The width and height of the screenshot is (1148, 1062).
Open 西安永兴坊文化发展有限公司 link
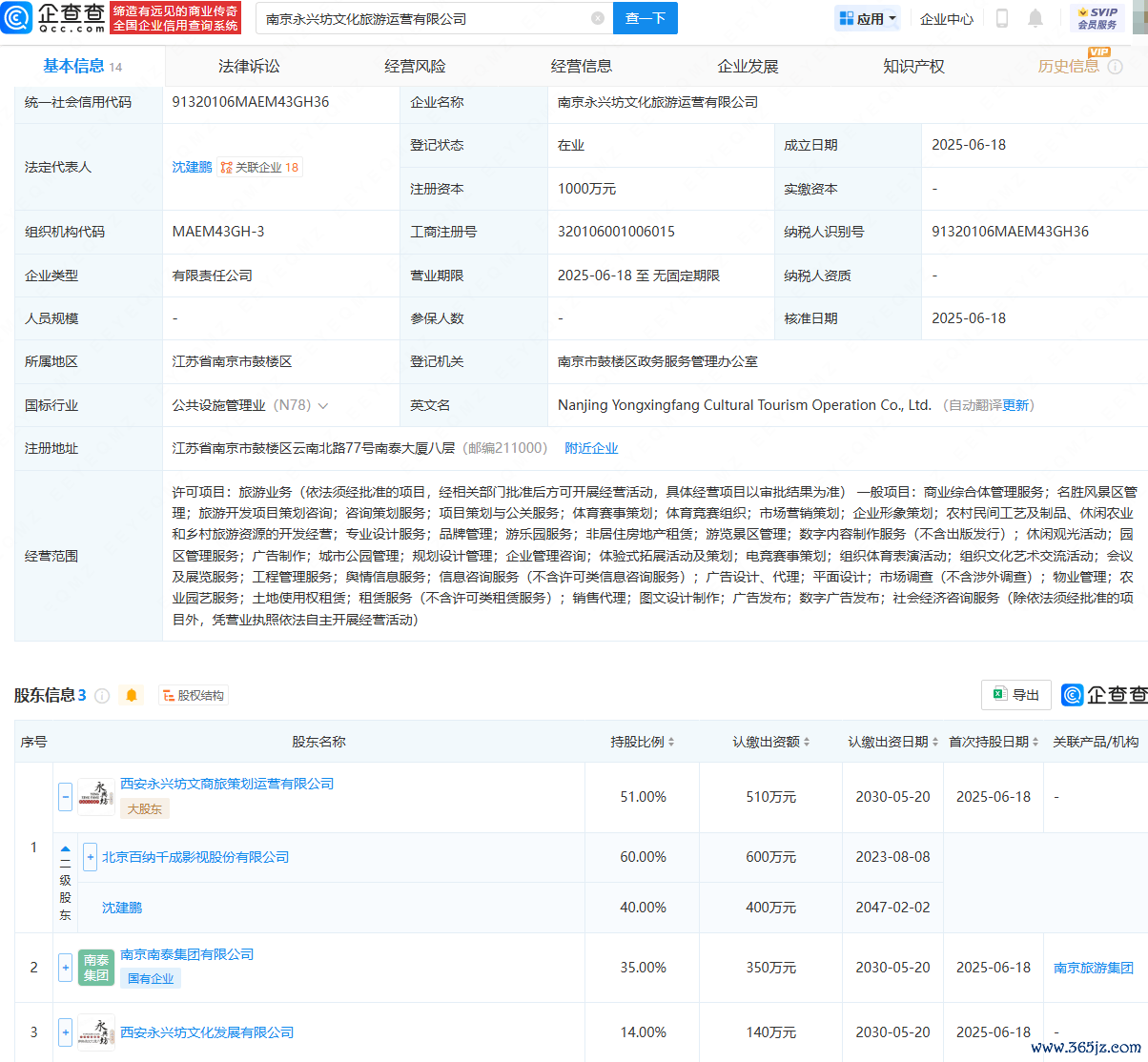[207, 1032]
